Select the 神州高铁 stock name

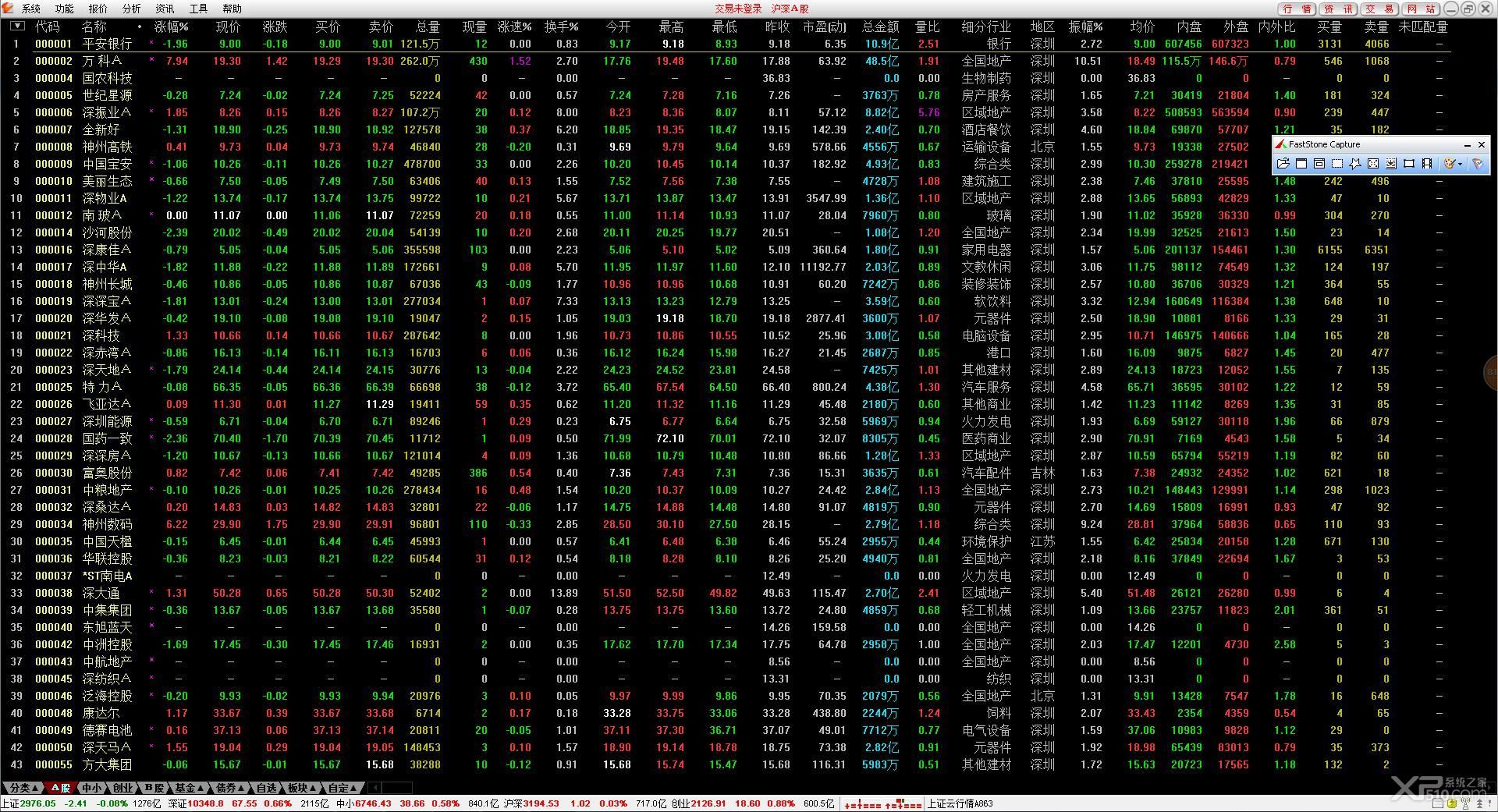(x=108, y=147)
